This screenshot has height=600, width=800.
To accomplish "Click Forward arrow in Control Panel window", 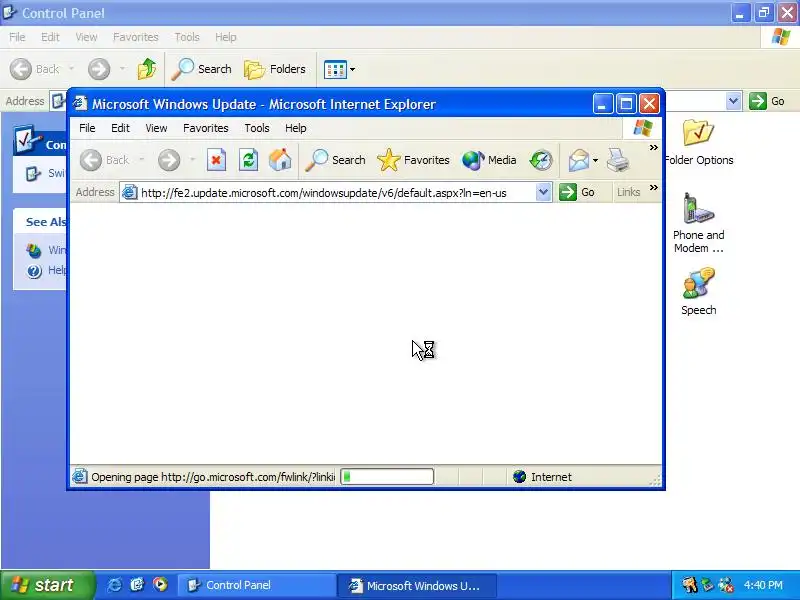I will [x=98, y=69].
